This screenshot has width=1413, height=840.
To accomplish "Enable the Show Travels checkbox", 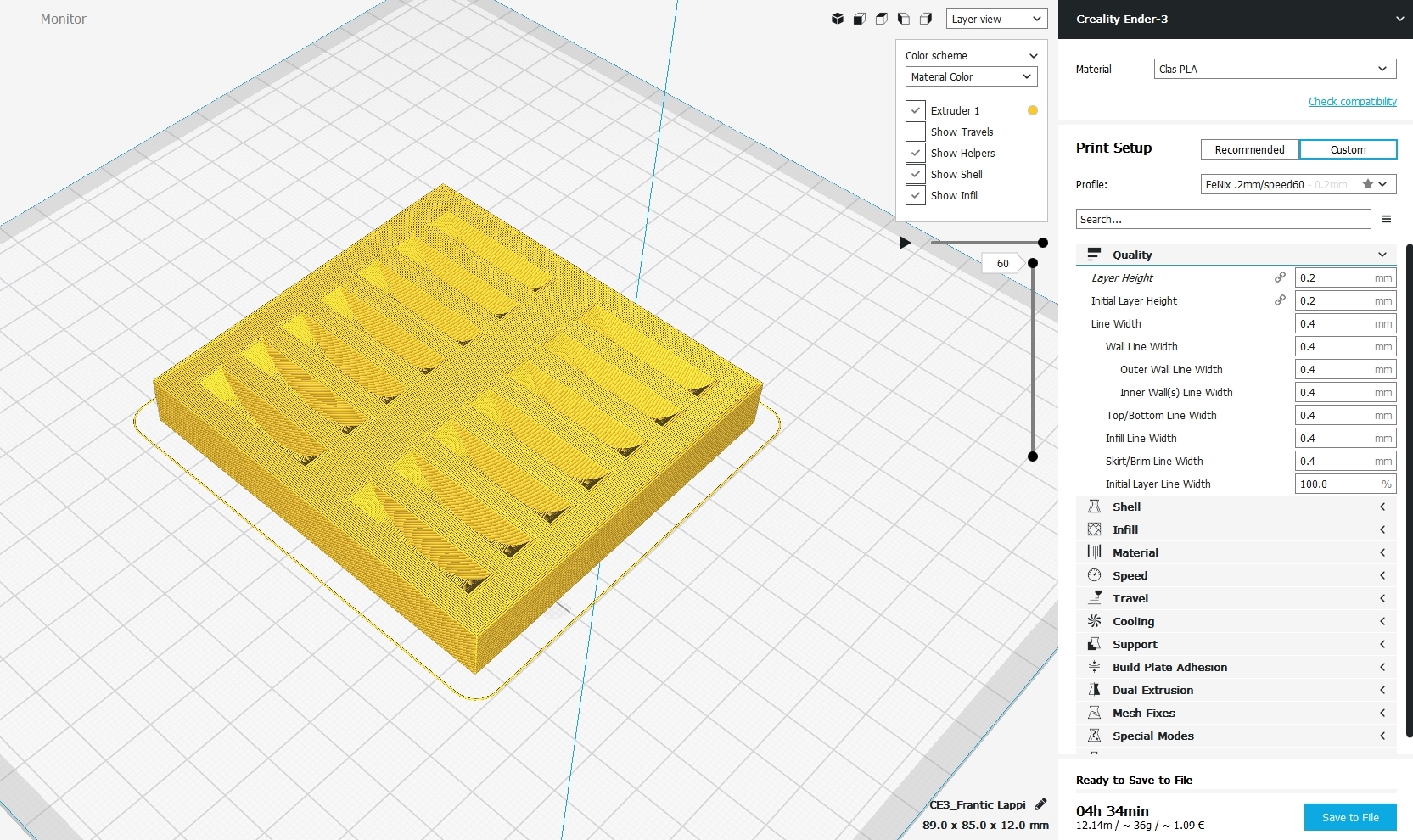I will [915, 132].
